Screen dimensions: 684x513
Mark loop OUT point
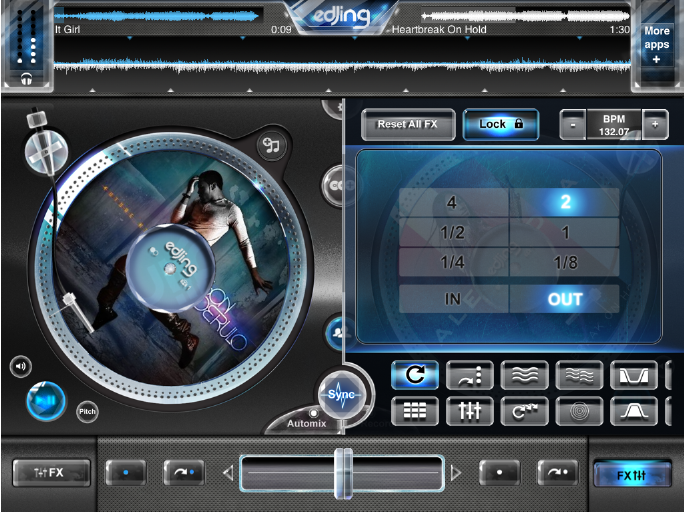click(x=564, y=299)
